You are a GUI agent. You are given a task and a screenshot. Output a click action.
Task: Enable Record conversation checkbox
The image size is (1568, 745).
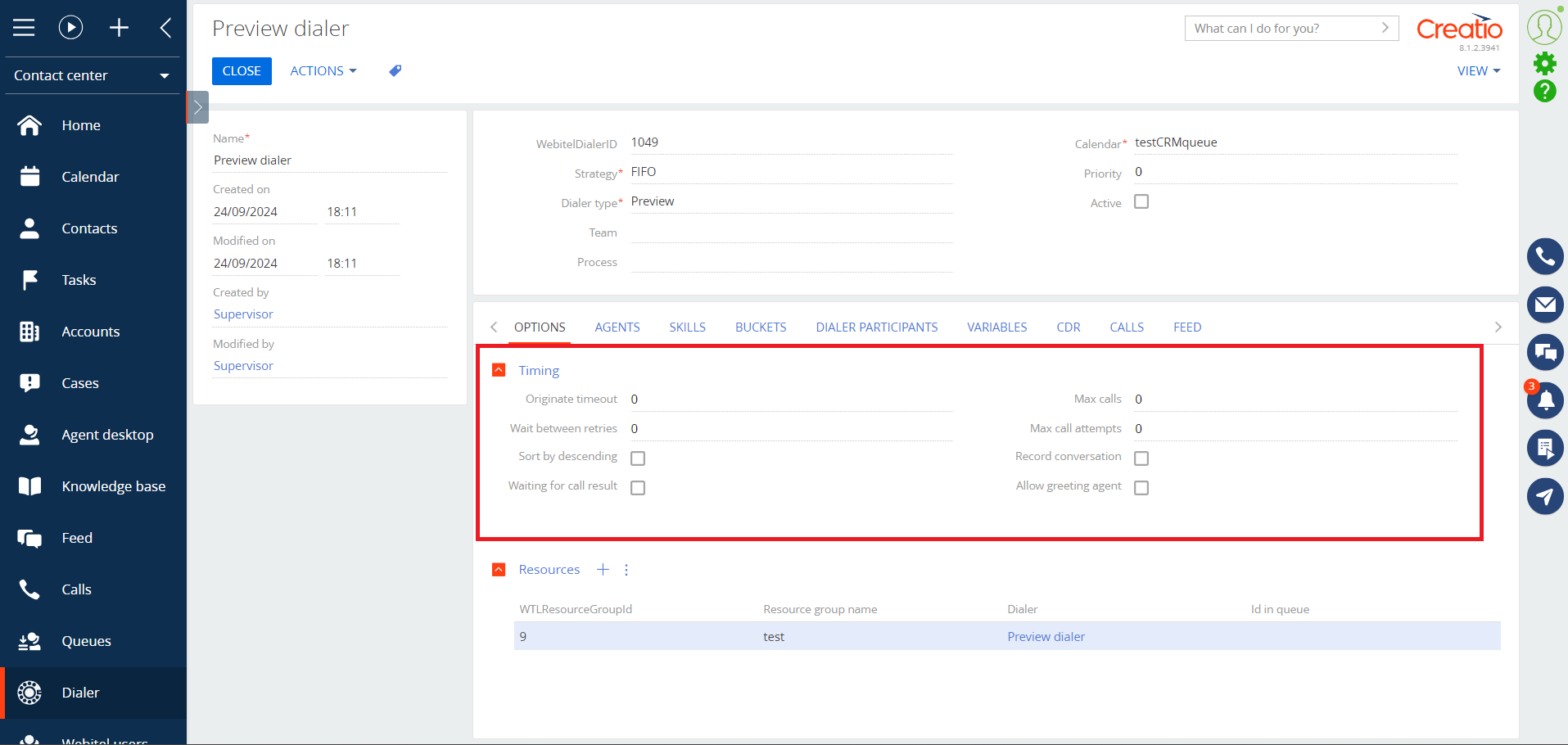(1141, 458)
